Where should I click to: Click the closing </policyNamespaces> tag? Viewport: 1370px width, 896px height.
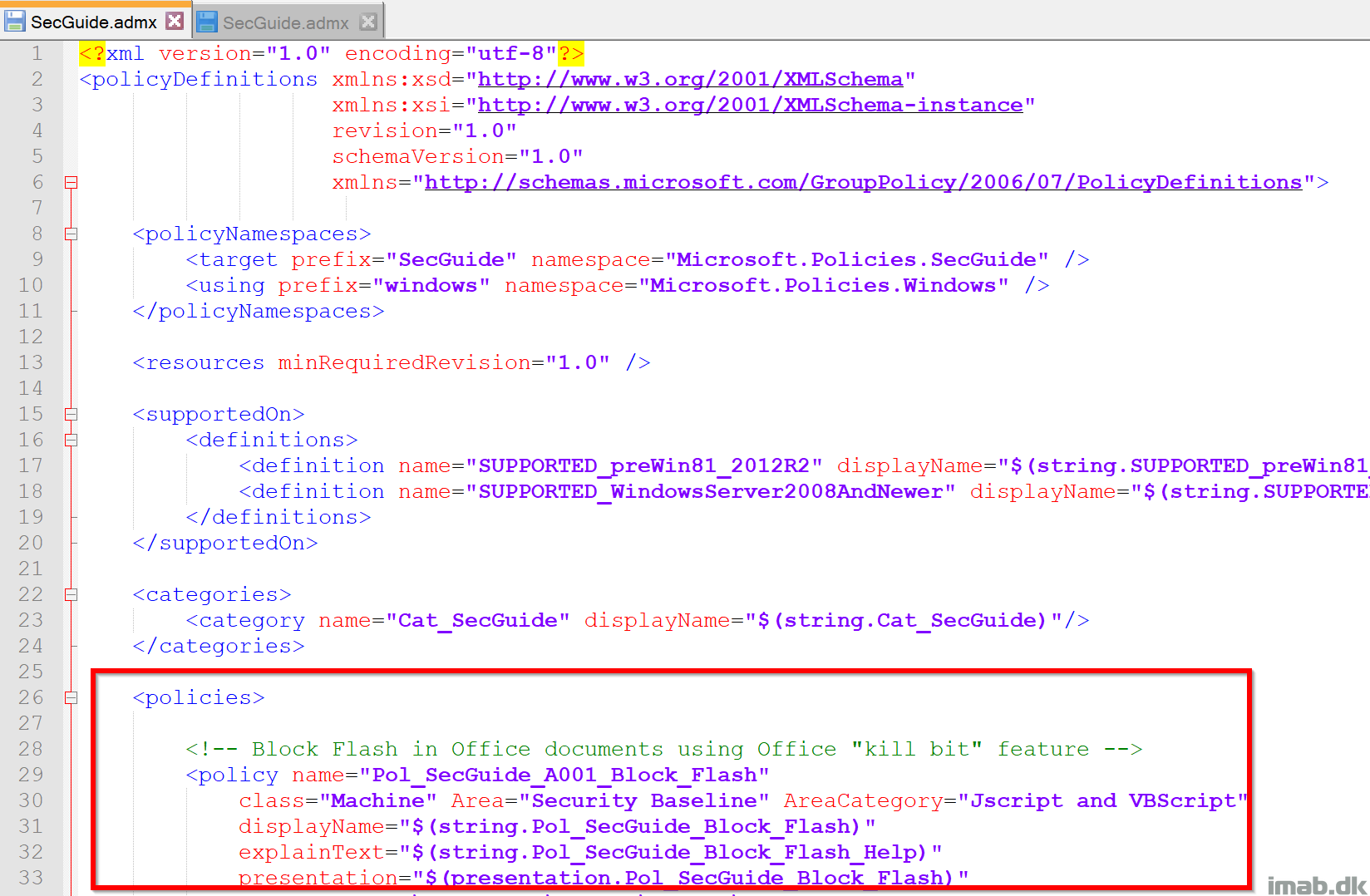[x=259, y=311]
